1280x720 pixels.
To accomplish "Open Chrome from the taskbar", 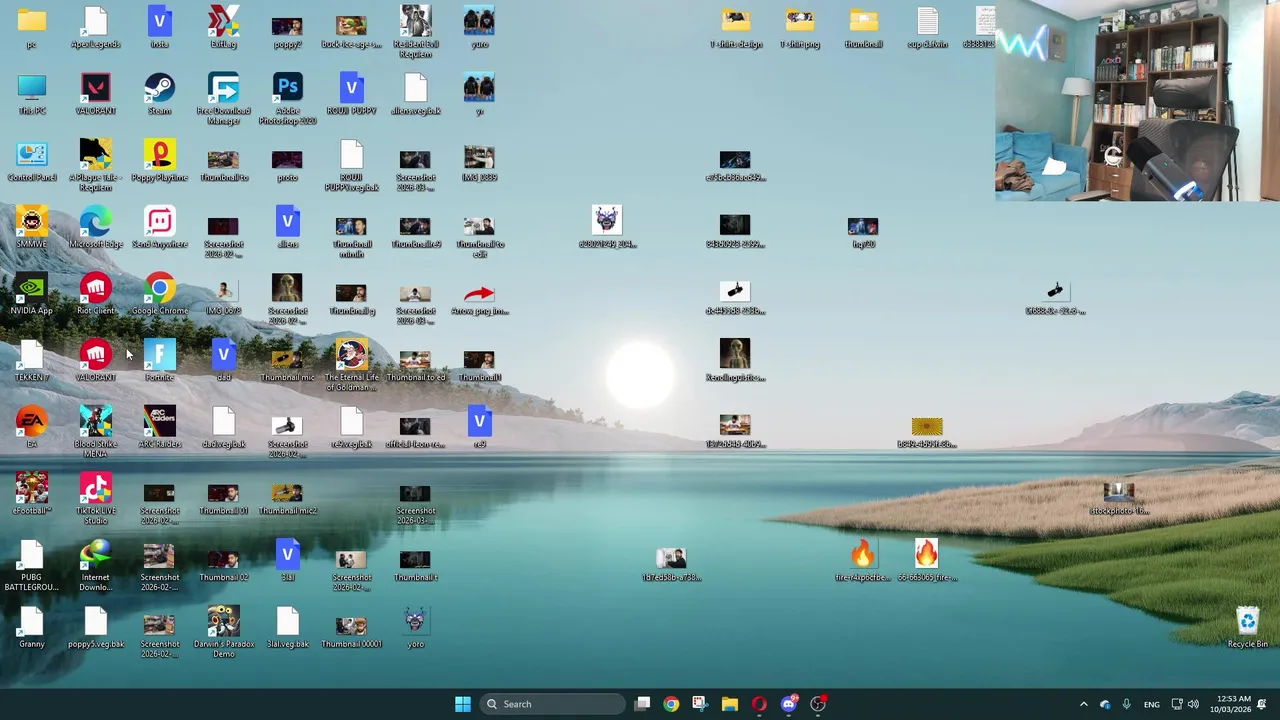I will click(671, 704).
